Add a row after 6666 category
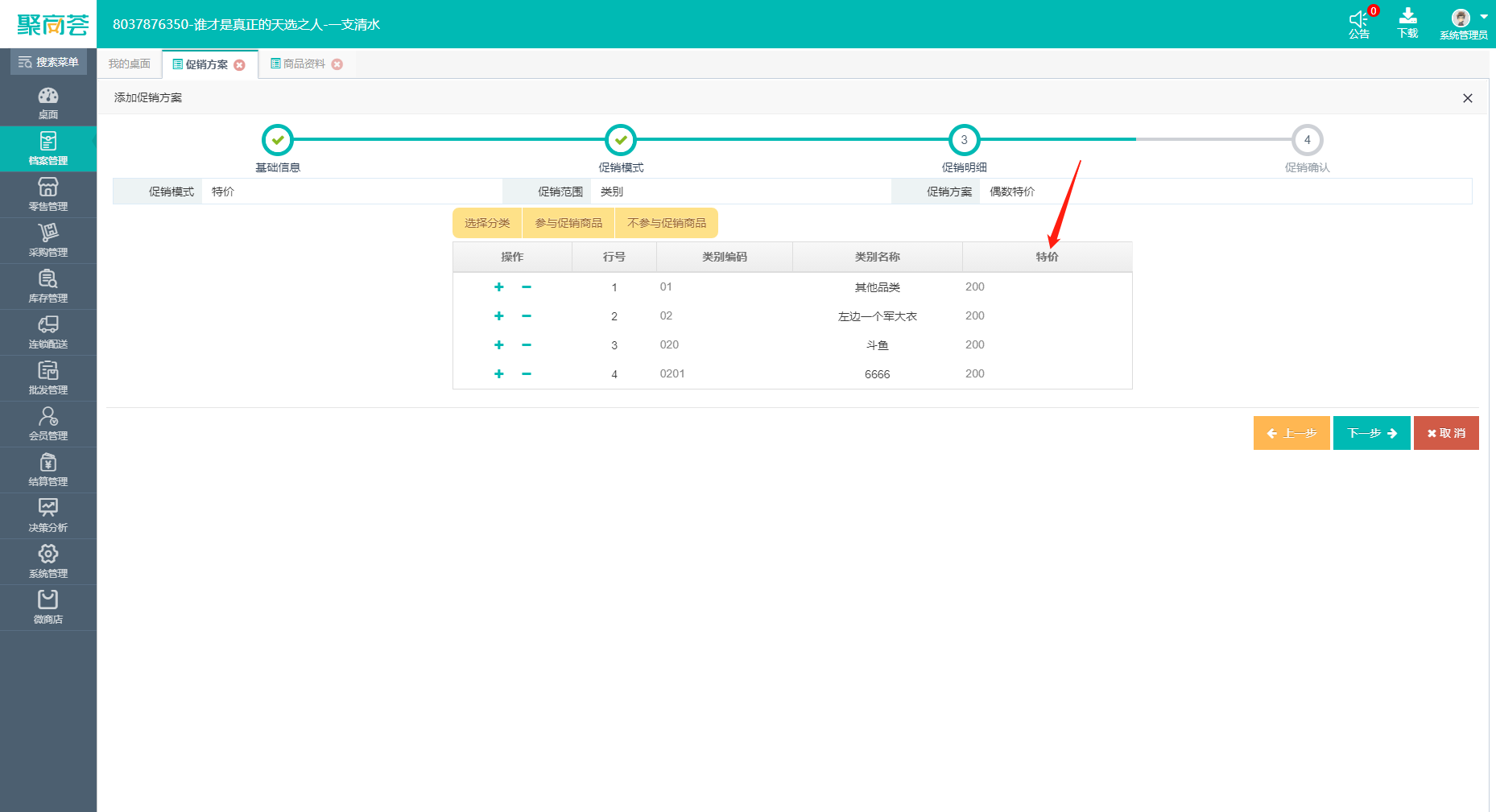1496x812 pixels. point(499,374)
